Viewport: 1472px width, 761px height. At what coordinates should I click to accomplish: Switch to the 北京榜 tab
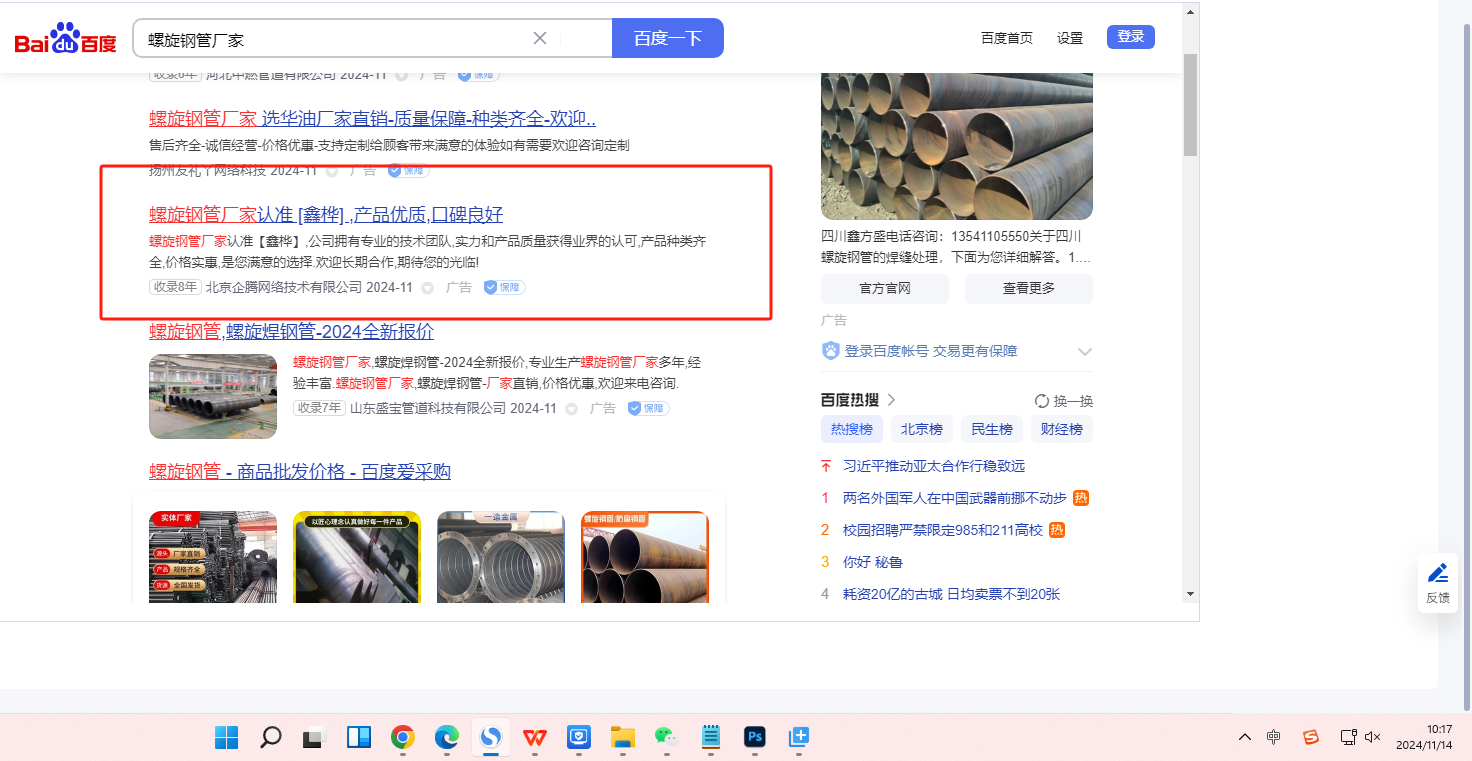click(x=922, y=429)
